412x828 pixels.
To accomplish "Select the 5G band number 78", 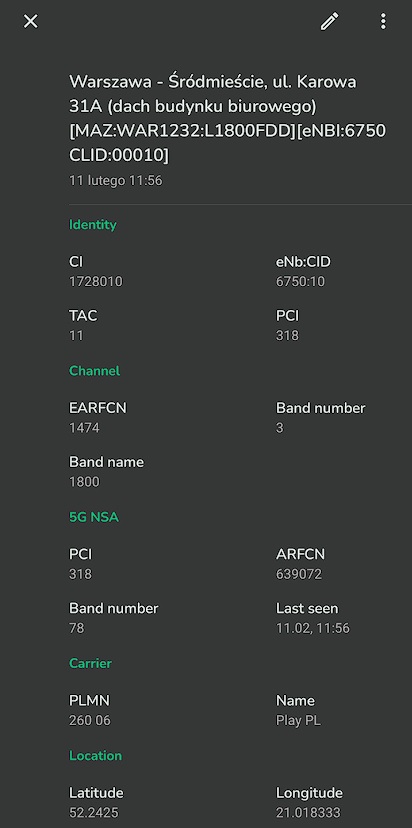I will [x=77, y=628].
